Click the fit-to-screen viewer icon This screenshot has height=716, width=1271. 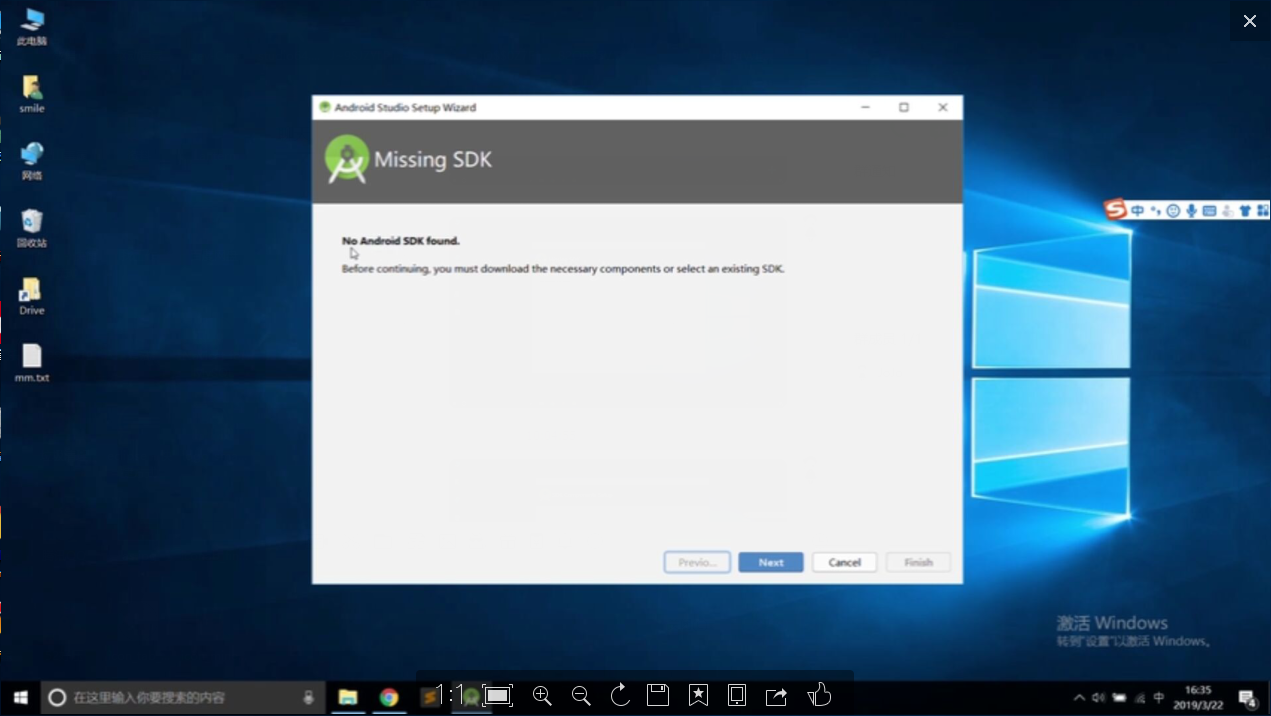pos(498,695)
